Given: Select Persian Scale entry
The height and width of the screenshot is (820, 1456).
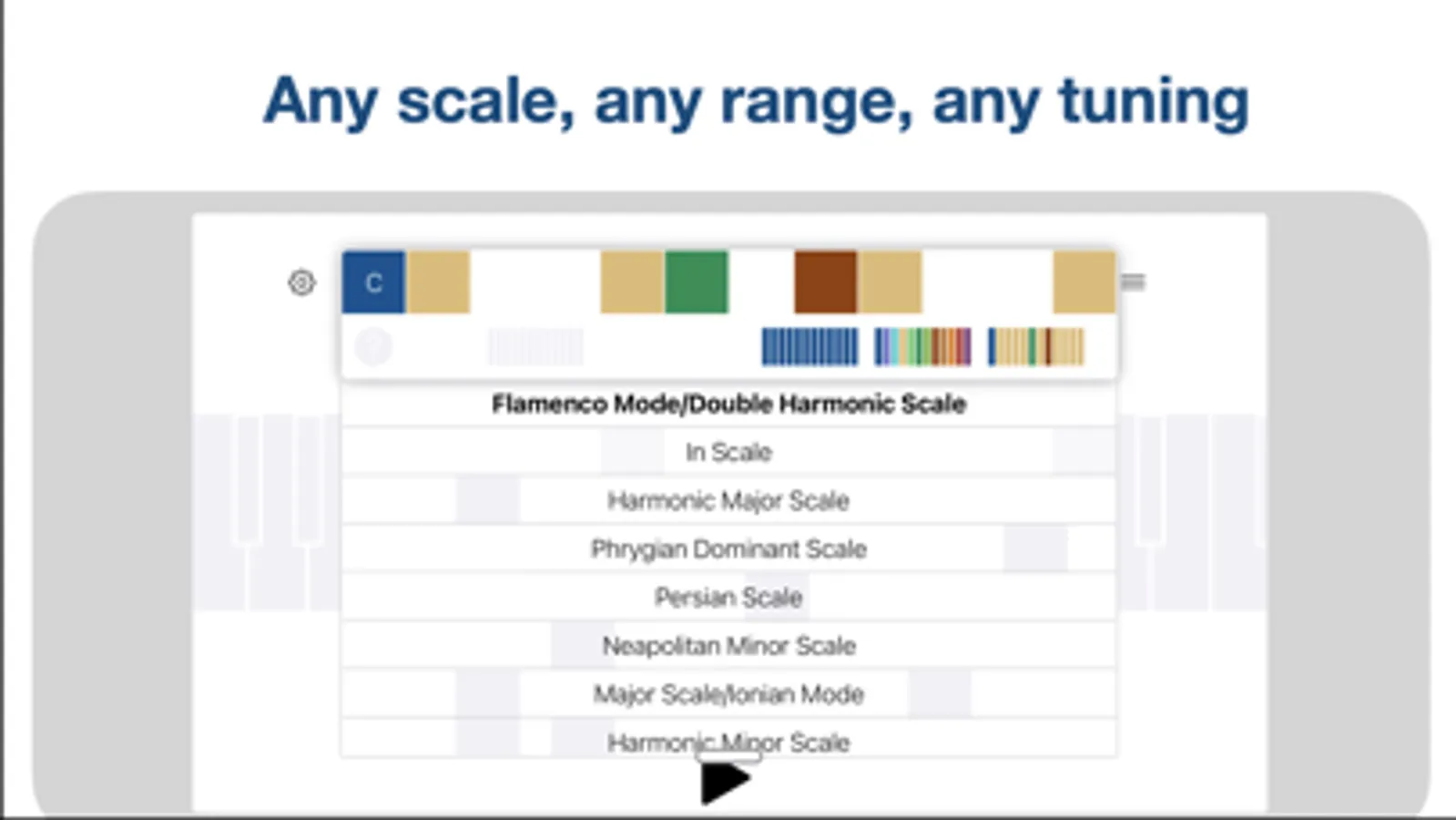Looking at the screenshot, I should click(x=728, y=597).
